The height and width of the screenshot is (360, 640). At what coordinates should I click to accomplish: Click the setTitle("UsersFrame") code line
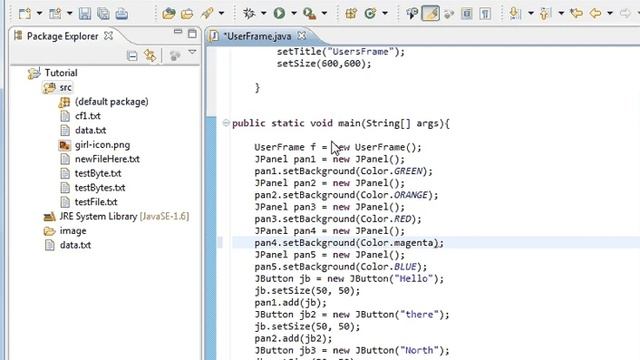pos(341,52)
